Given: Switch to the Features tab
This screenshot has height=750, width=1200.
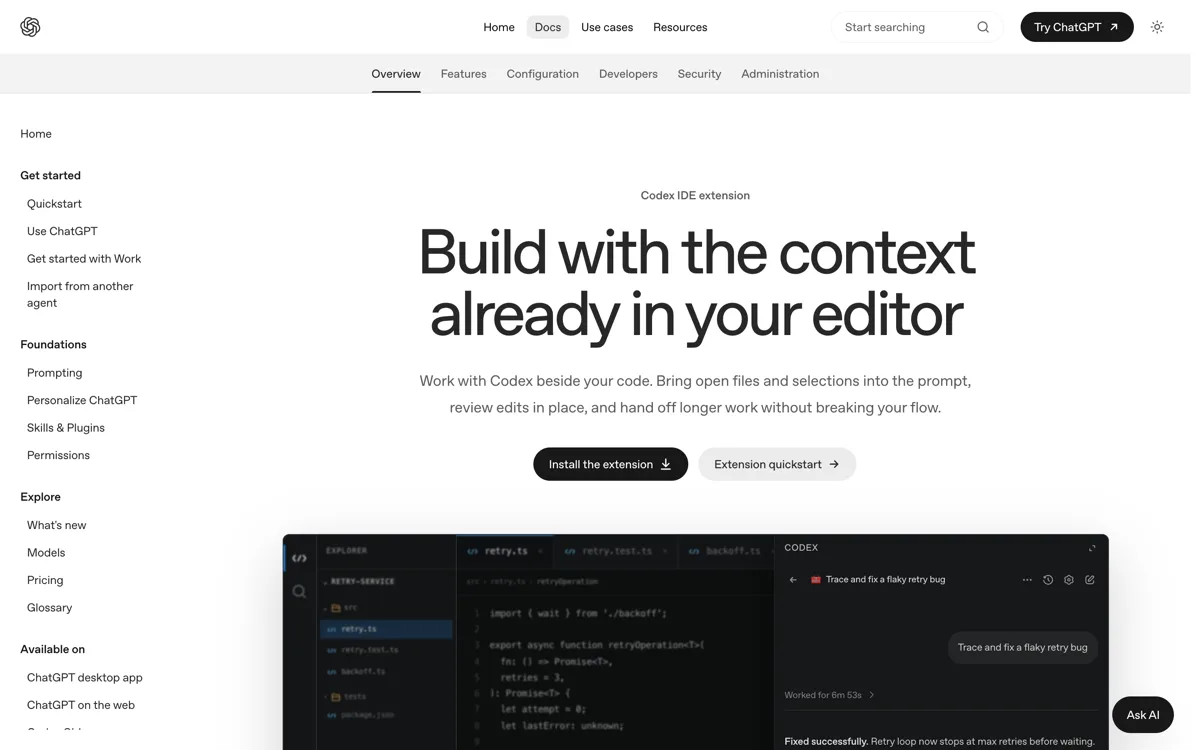Looking at the screenshot, I should [x=464, y=74].
